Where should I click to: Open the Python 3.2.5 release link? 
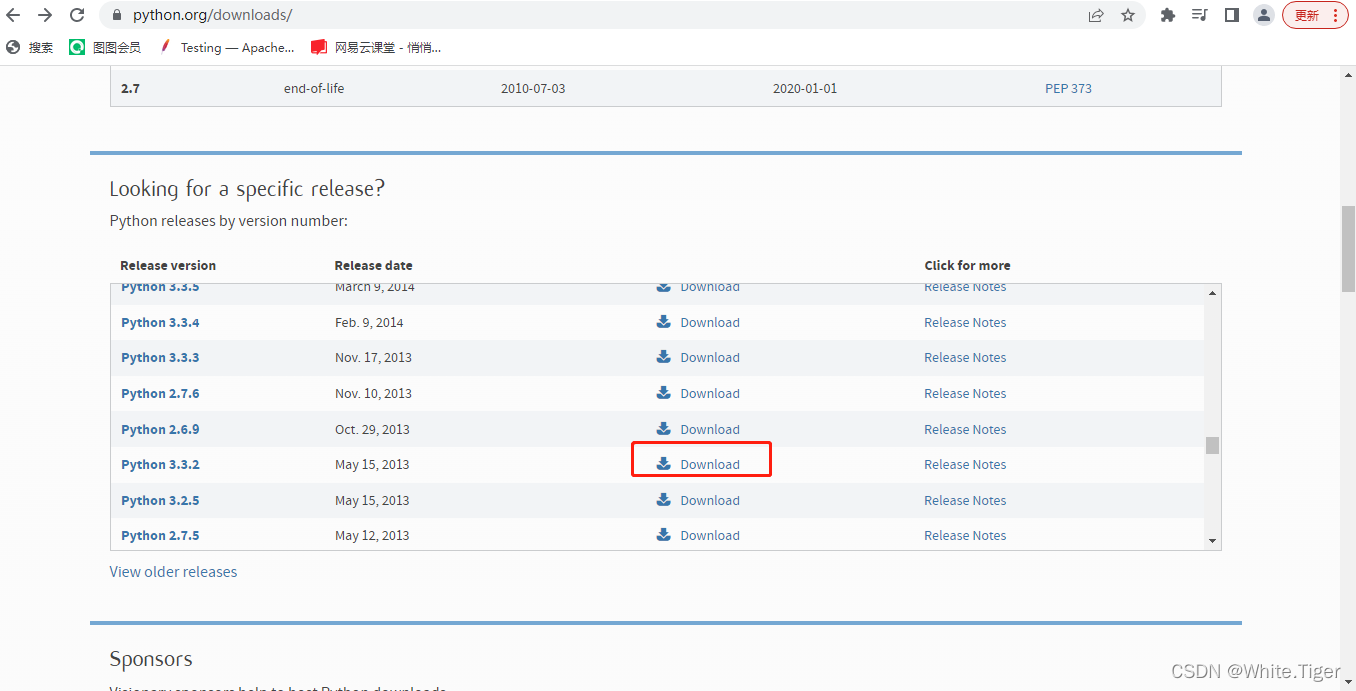pos(160,500)
